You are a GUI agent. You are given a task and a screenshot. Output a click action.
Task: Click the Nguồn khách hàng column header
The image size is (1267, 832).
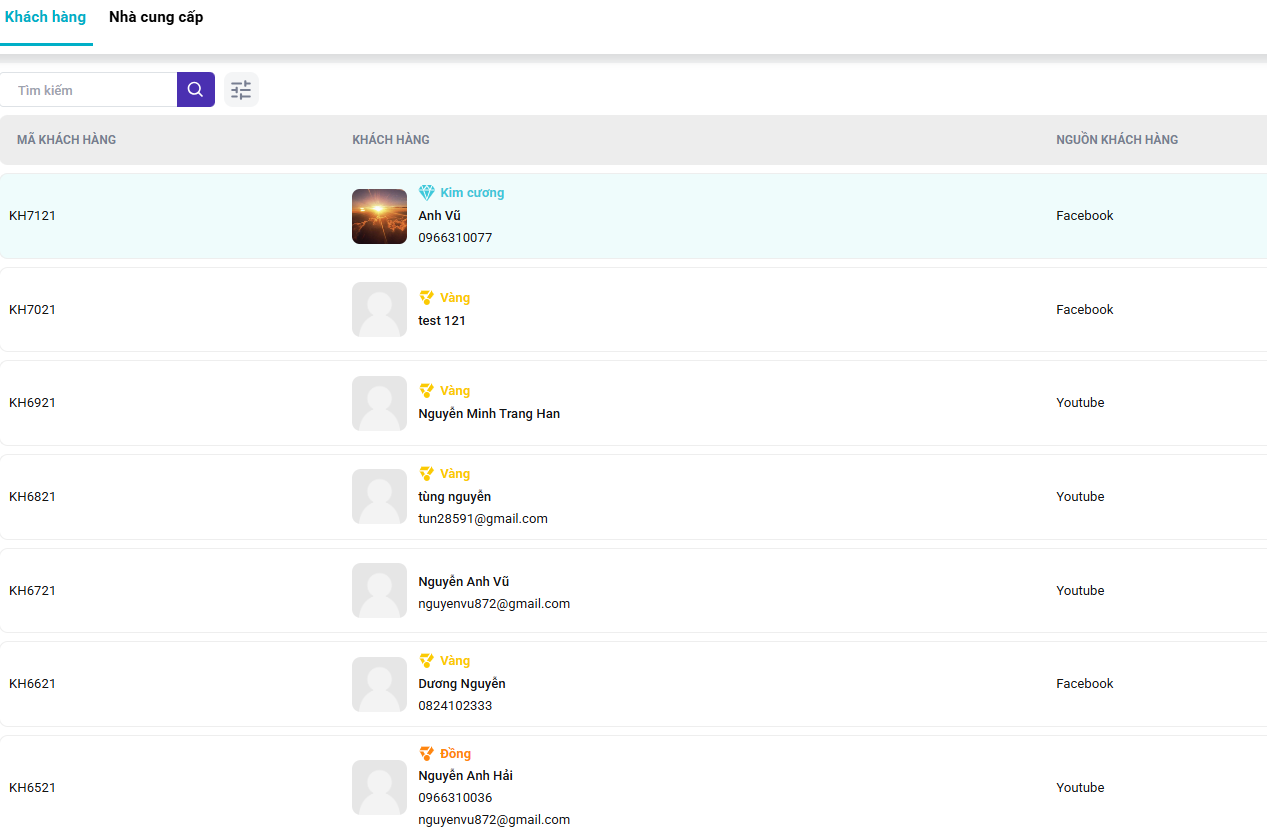pos(1117,140)
